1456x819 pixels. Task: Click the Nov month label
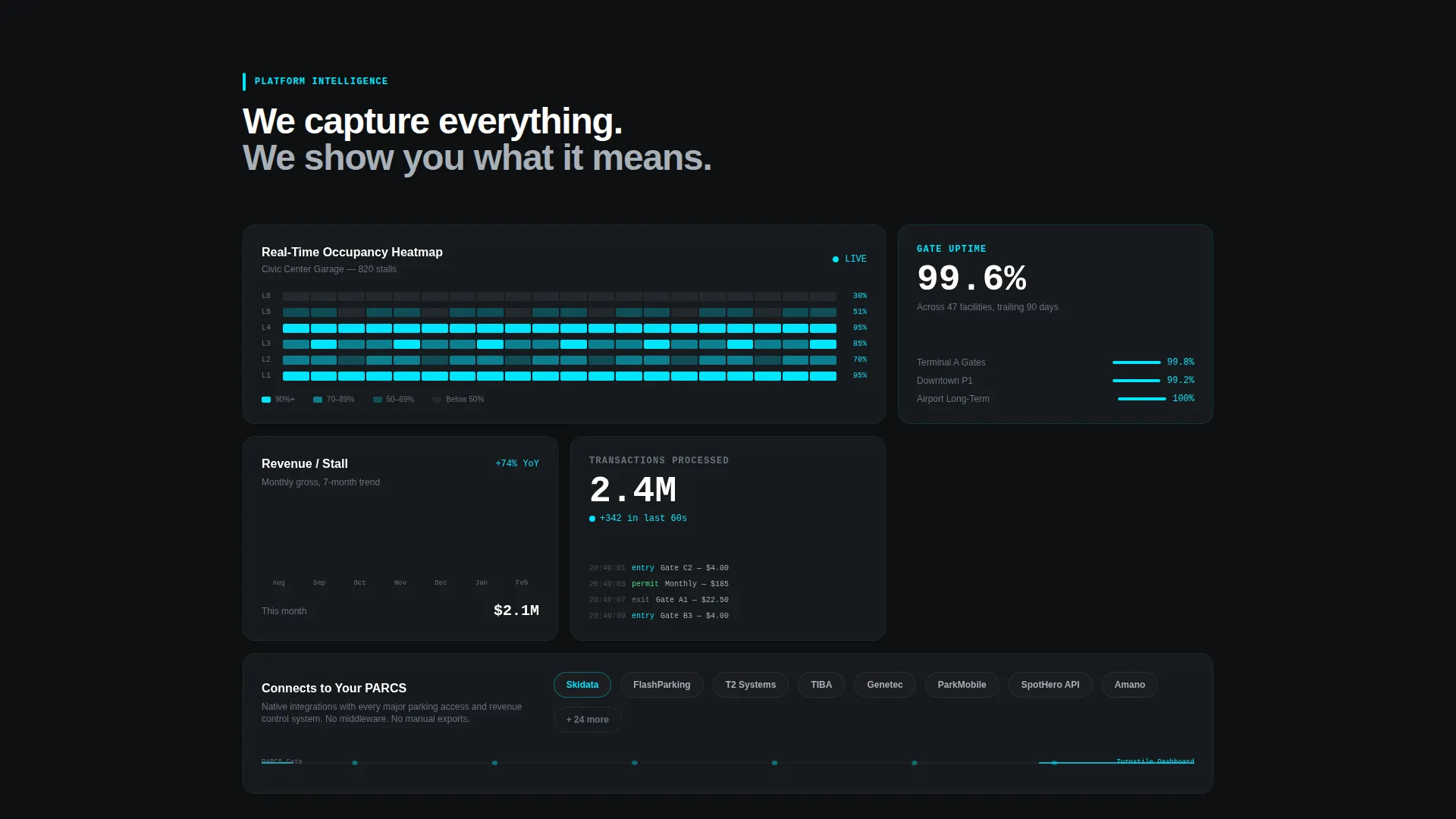click(x=400, y=582)
